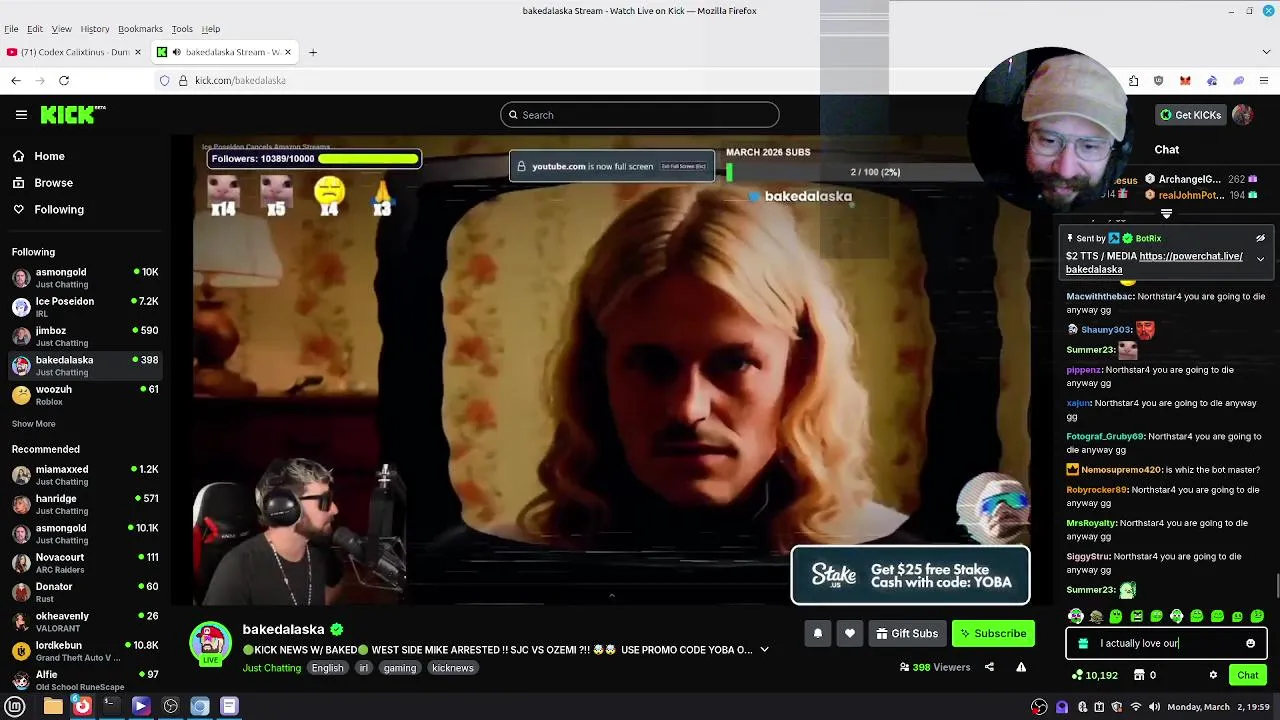Open woozuh channel in sidebar

tap(85, 395)
